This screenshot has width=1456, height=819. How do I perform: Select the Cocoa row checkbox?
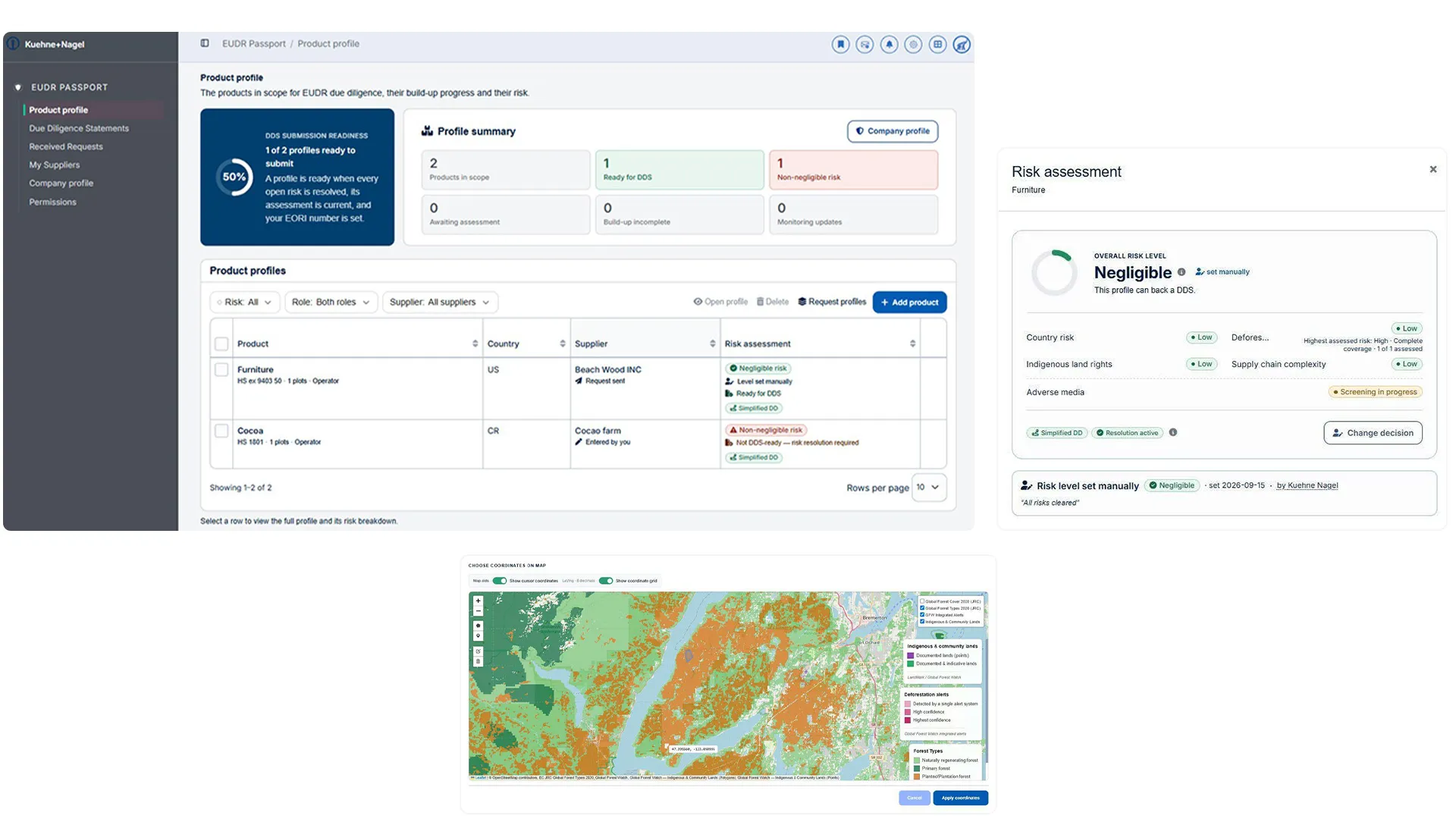[x=221, y=431]
